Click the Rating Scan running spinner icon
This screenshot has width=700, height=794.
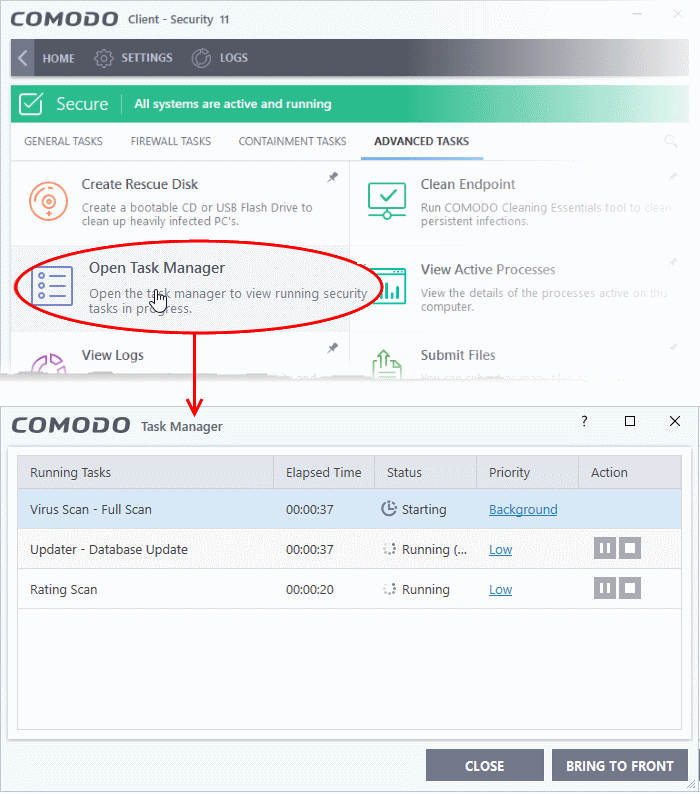[389, 589]
